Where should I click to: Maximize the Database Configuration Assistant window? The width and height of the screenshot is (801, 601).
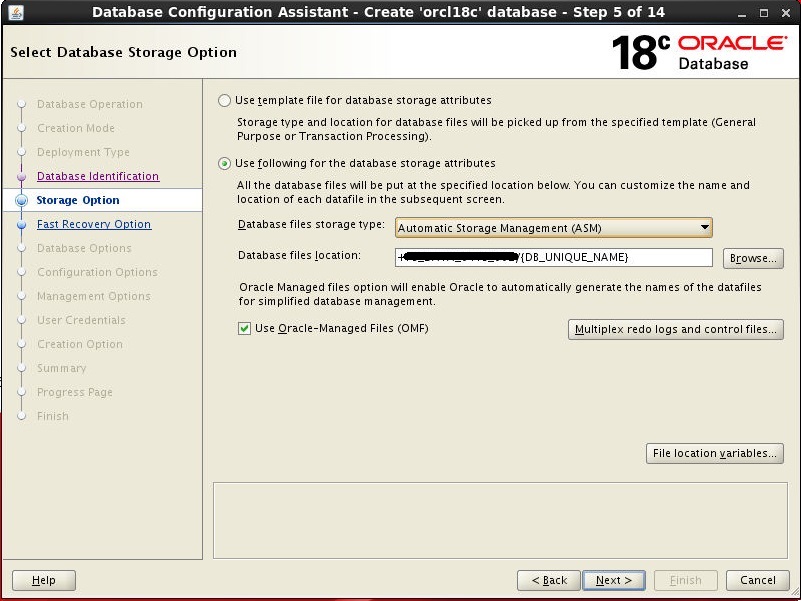tap(764, 13)
